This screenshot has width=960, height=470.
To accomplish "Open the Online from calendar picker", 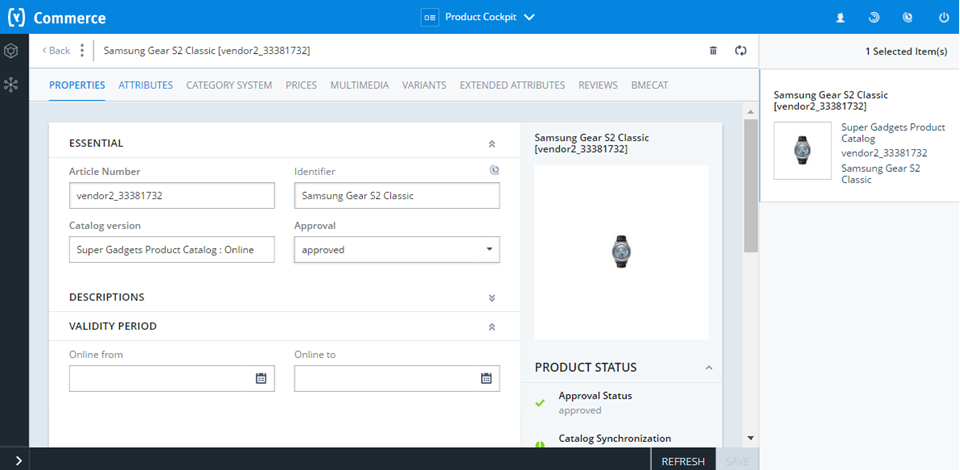I will (261, 378).
